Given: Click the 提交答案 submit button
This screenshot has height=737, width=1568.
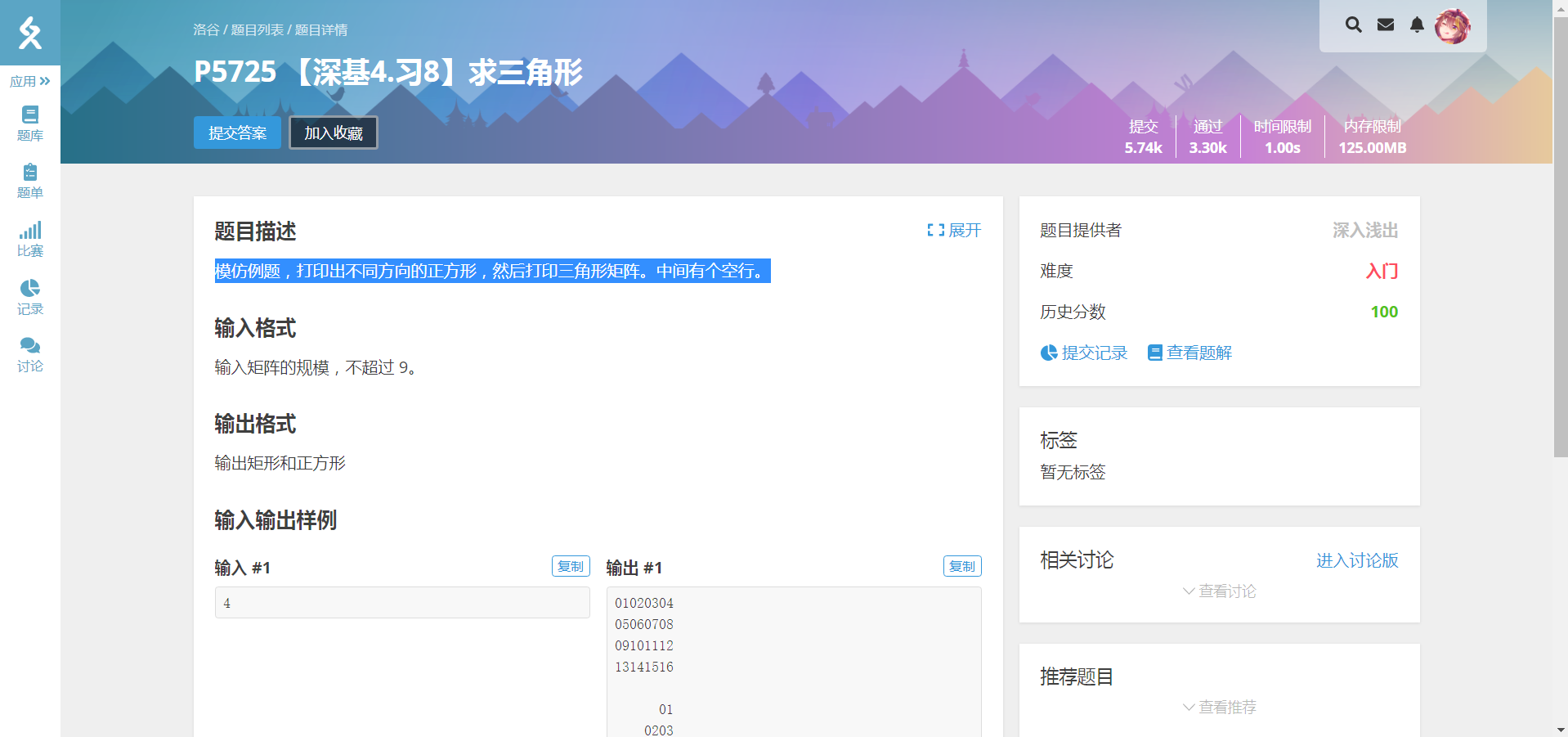Looking at the screenshot, I should (237, 133).
